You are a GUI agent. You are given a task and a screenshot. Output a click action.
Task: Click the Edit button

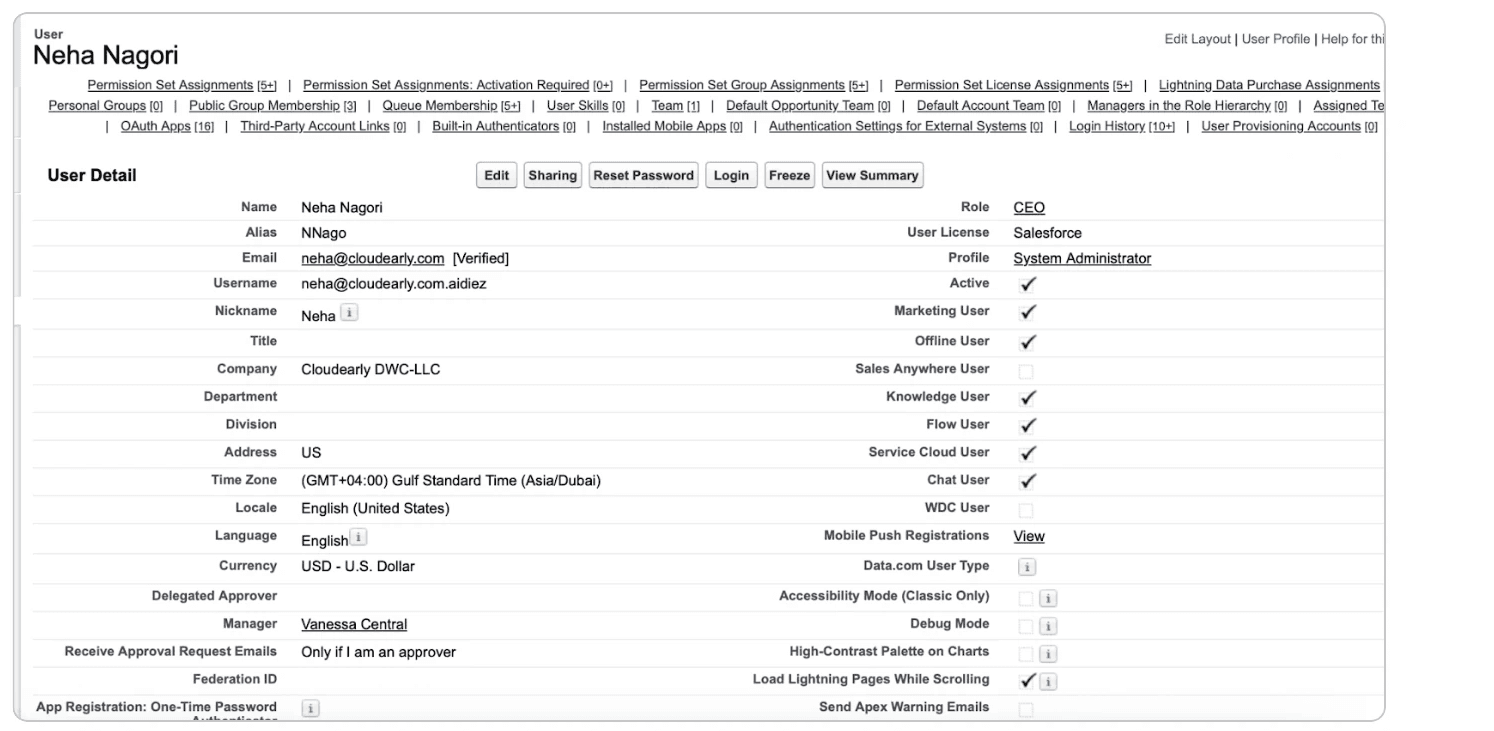coord(497,175)
